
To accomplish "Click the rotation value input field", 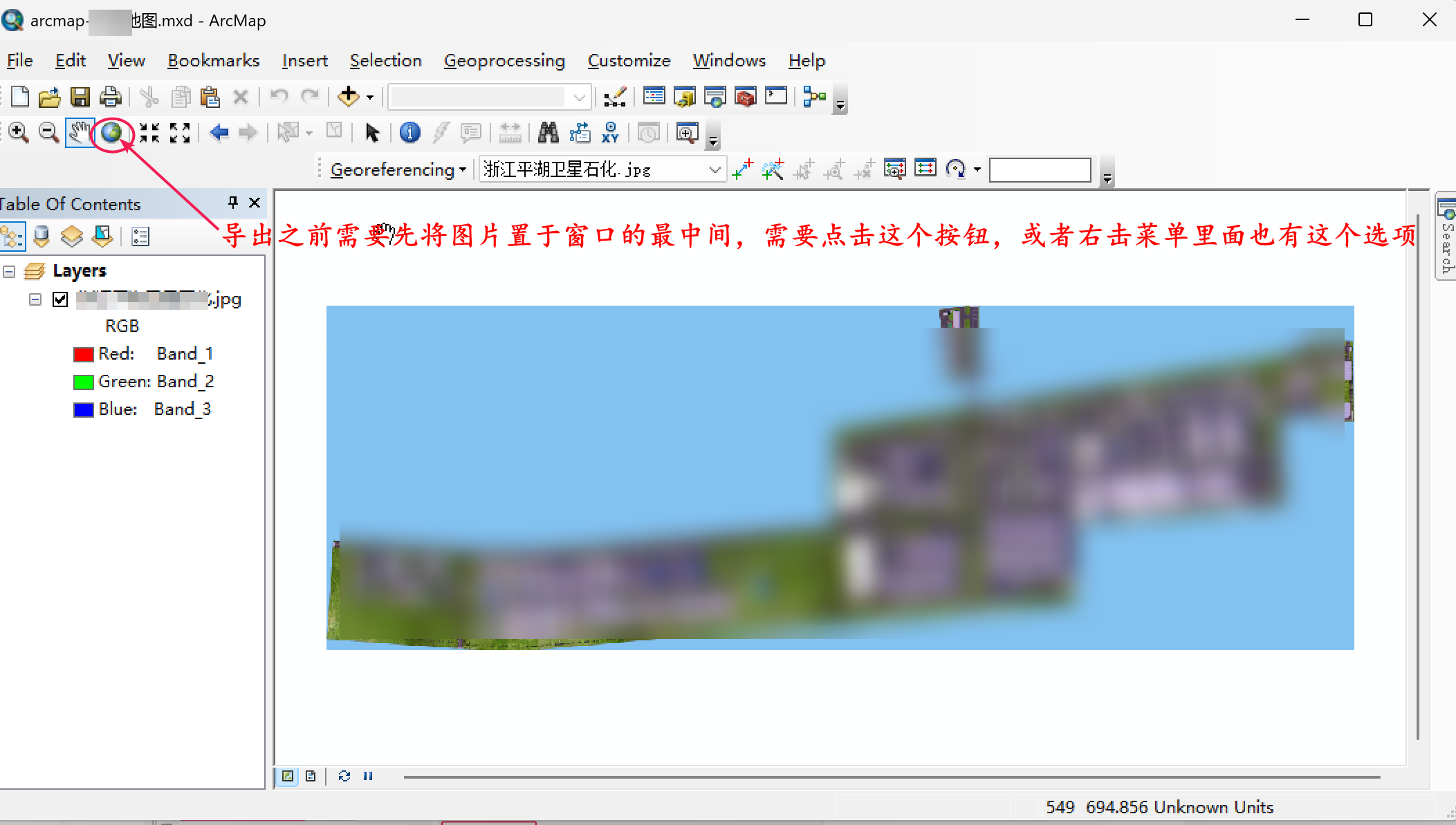I will coord(1040,169).
